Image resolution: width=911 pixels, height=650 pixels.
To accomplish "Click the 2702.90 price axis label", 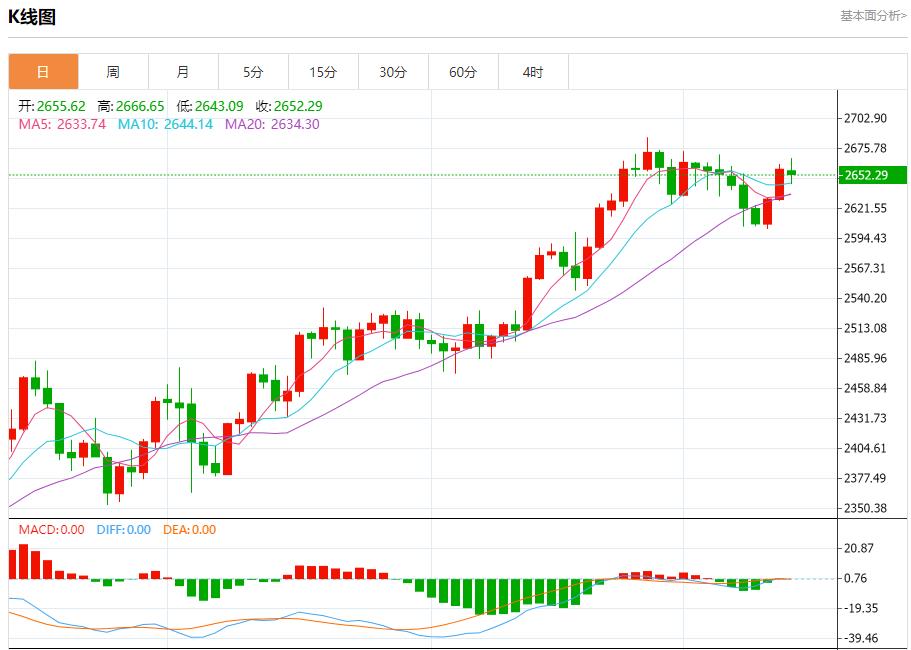I will tap(866, 118).
